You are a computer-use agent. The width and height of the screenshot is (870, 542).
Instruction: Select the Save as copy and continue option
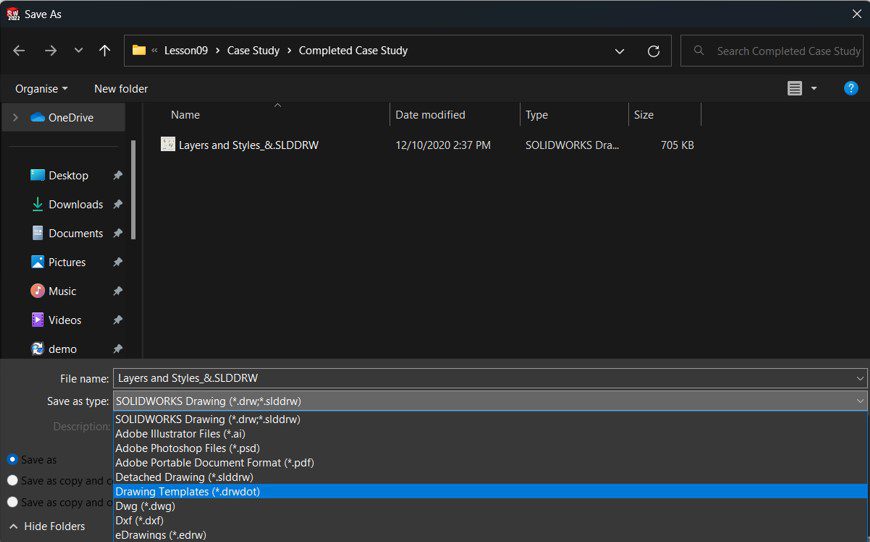pyautogui.click(x=12, y=480)
